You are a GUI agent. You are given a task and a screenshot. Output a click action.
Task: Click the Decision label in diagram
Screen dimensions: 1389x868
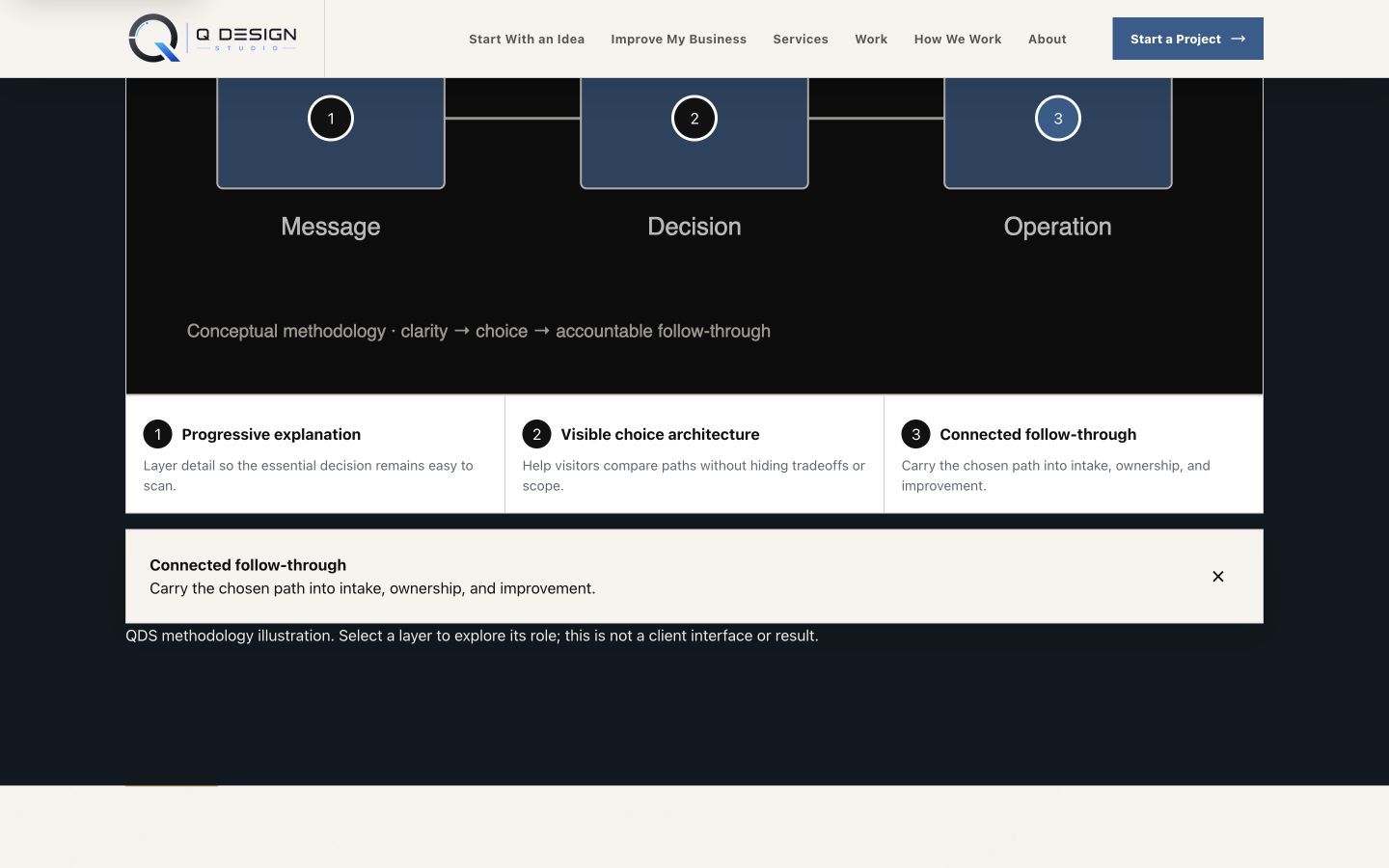coord(694,227)
